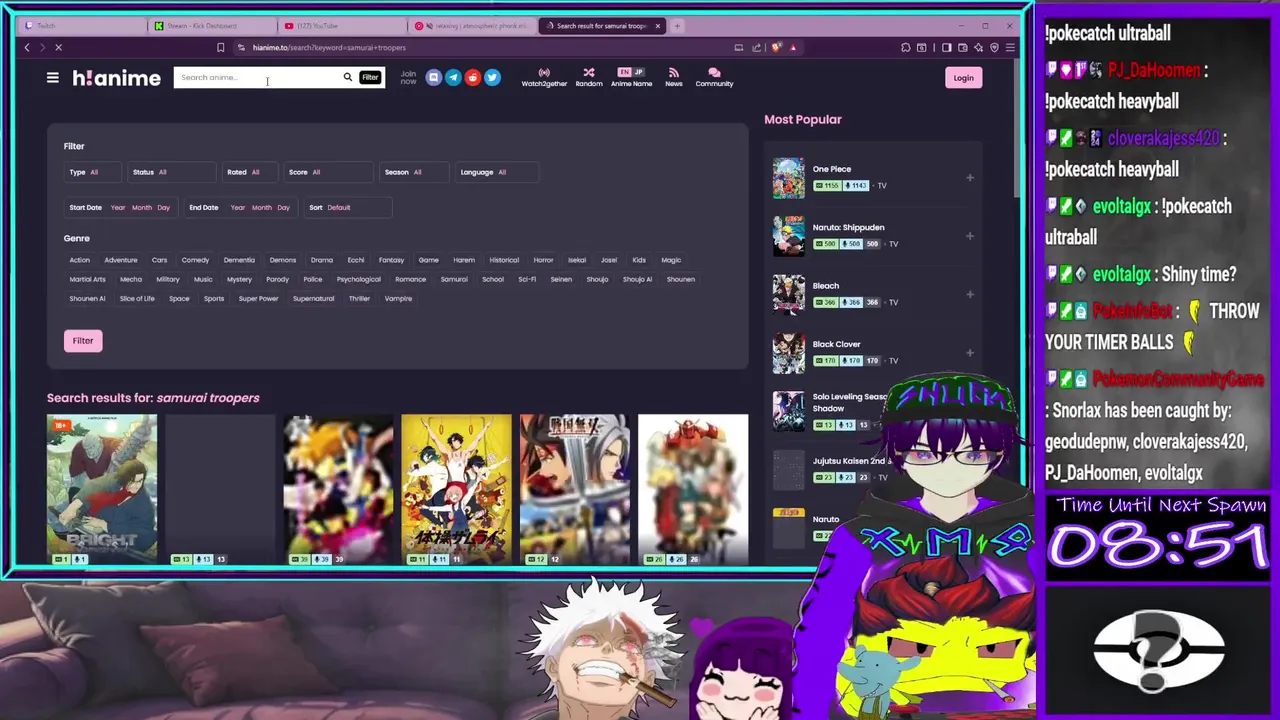Image resolution: width=1280 pixels, height=720 pixels.
Task: Click the magnifier search icon
Action: click(348, 77)
